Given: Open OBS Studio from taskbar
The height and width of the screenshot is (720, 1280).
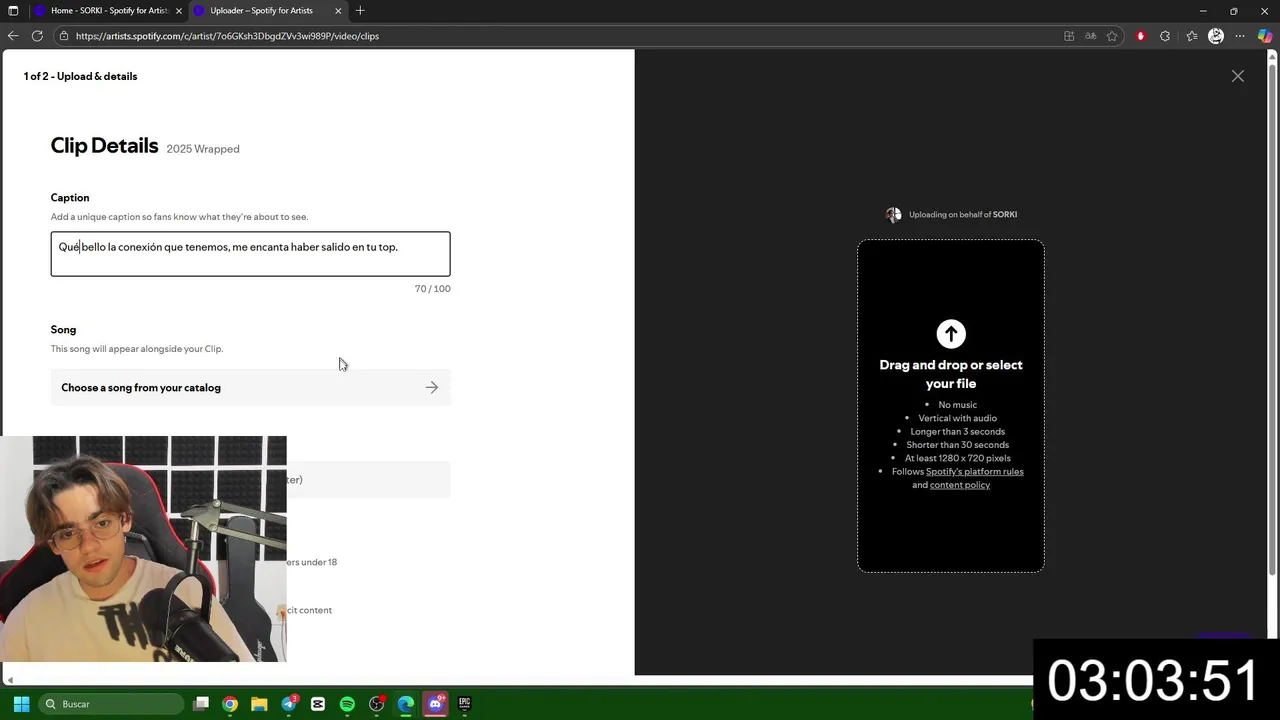Looking at the screenshot, I should 377,704.
